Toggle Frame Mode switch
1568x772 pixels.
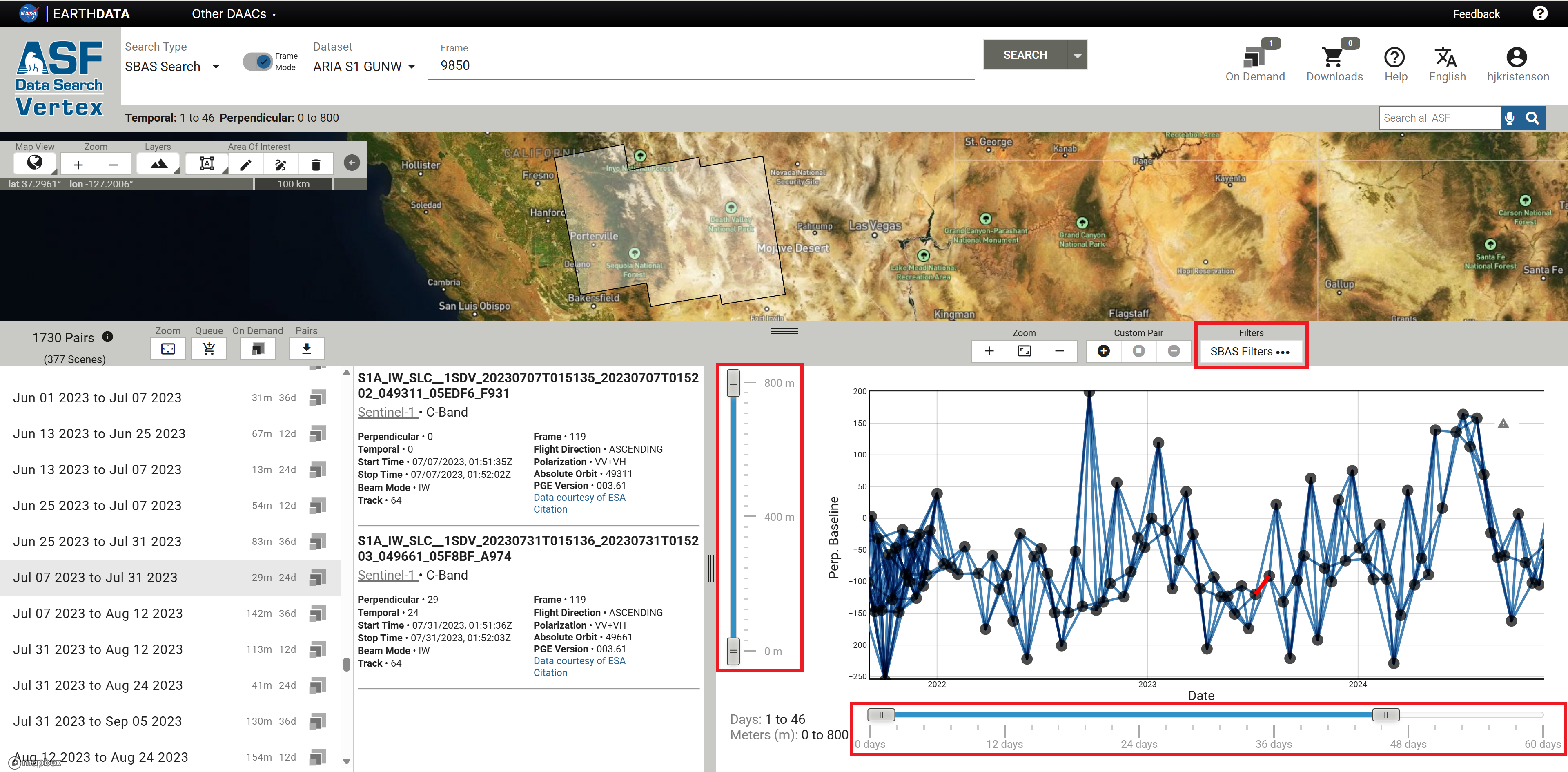tap(258, 62)
